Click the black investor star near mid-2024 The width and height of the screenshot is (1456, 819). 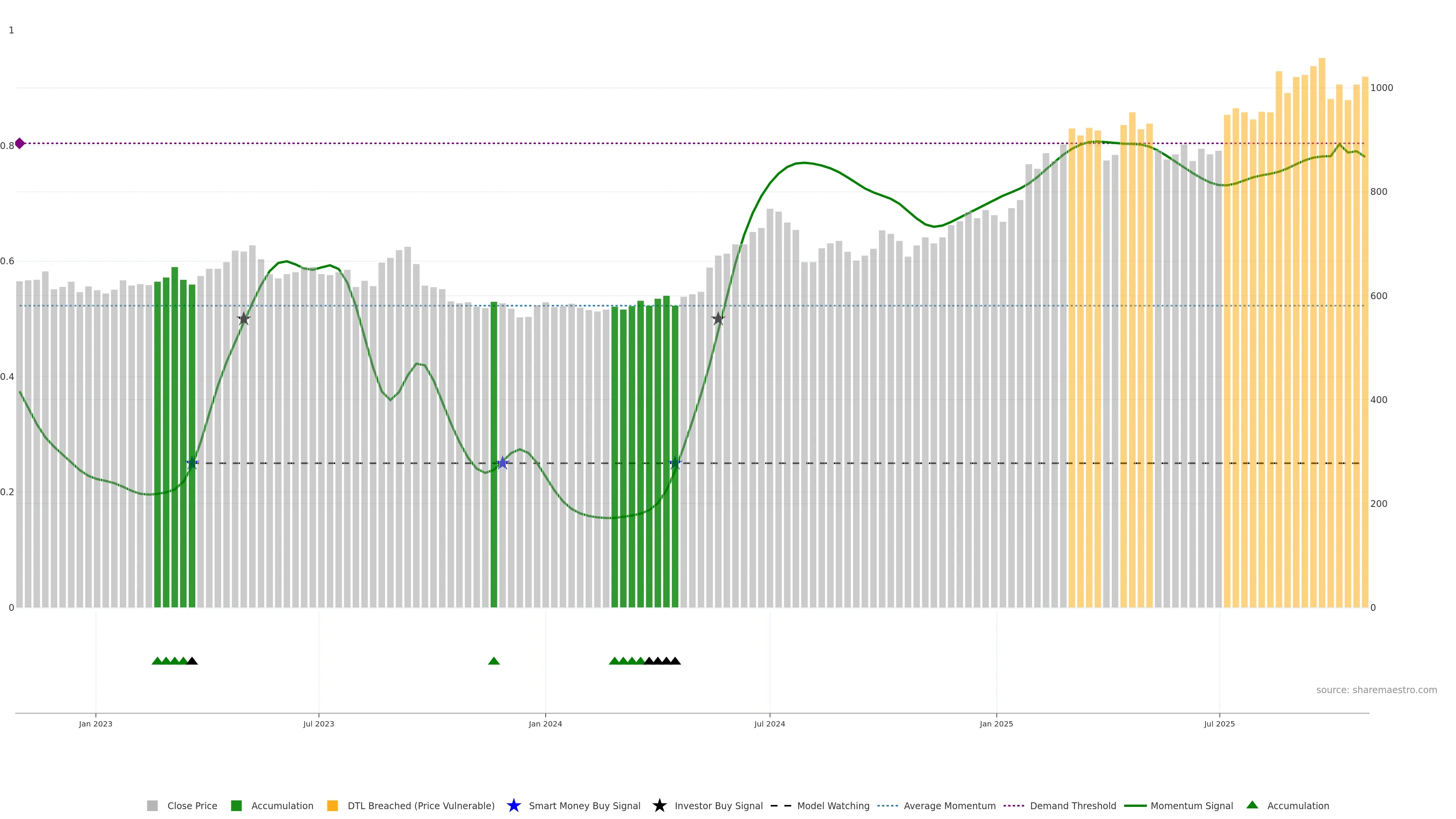[718, 319]
